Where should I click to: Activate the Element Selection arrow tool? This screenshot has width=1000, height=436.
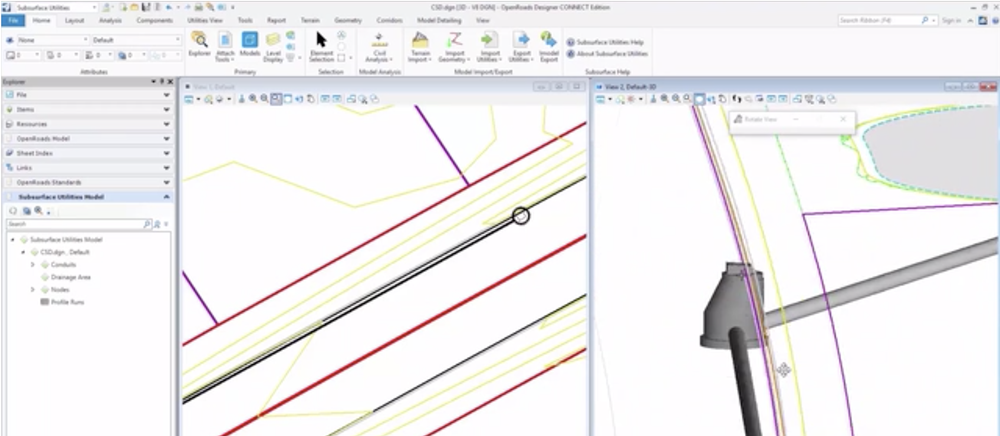321,46
